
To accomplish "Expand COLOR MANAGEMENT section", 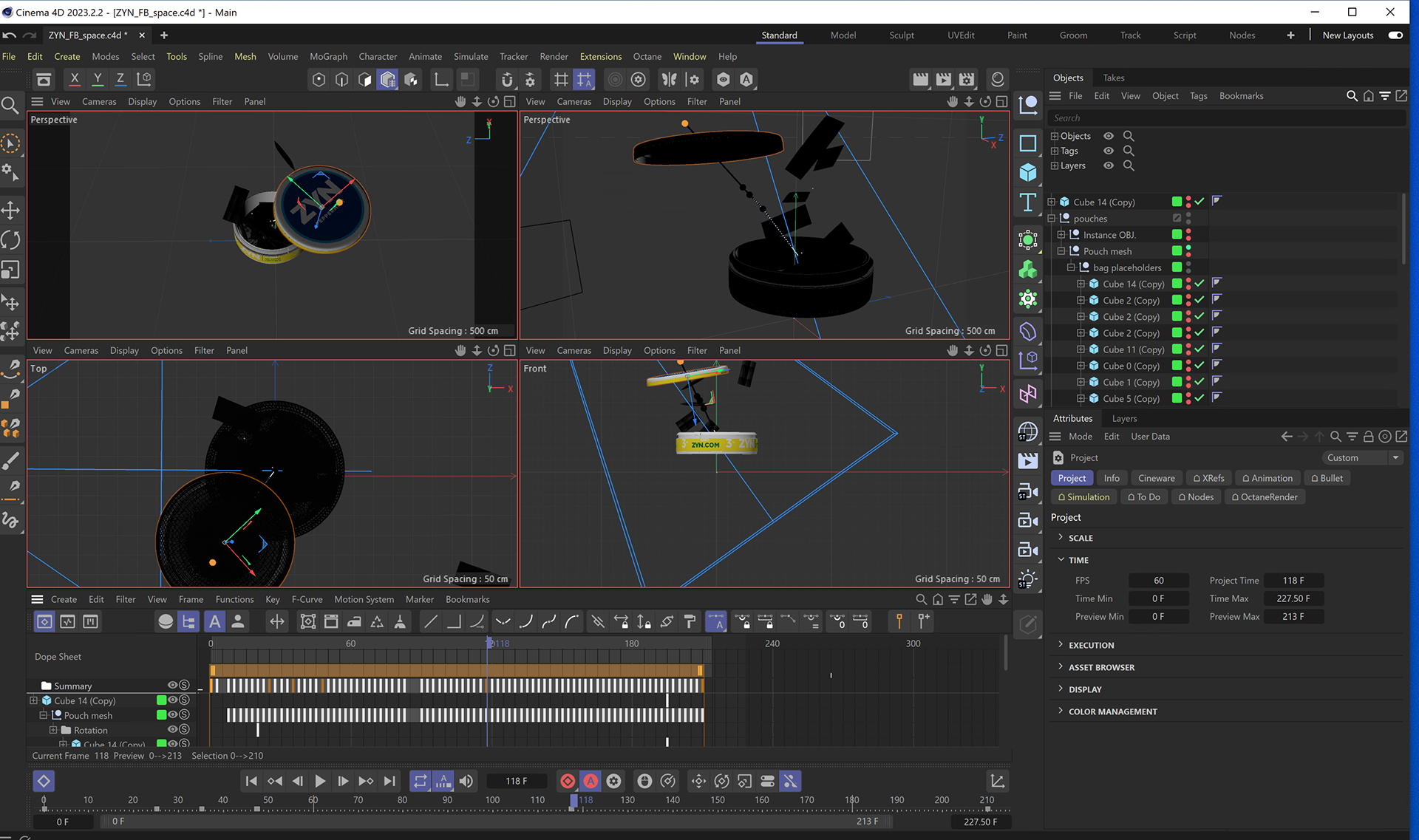I will (x=1061, y=711).
